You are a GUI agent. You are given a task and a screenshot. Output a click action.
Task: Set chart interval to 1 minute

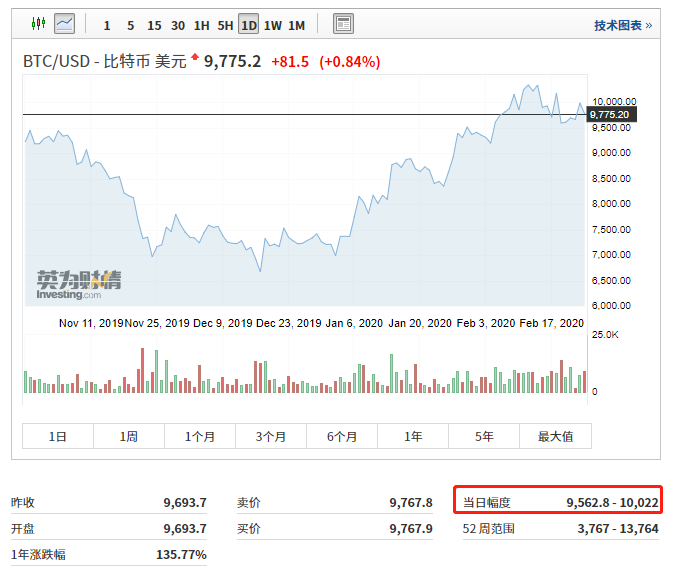tap(107, 25)
